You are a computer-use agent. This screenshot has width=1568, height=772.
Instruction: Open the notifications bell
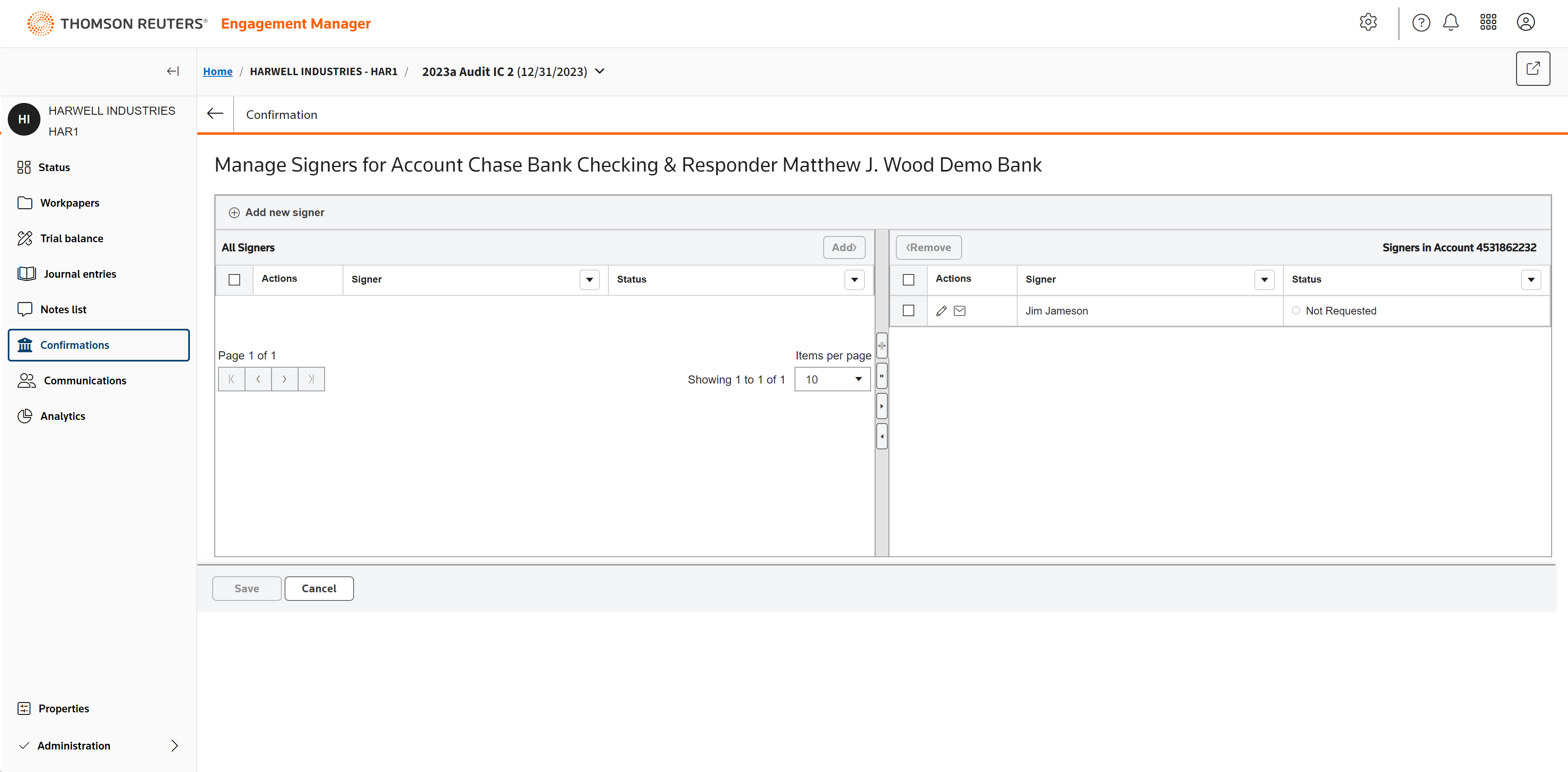click(1450, 22)
